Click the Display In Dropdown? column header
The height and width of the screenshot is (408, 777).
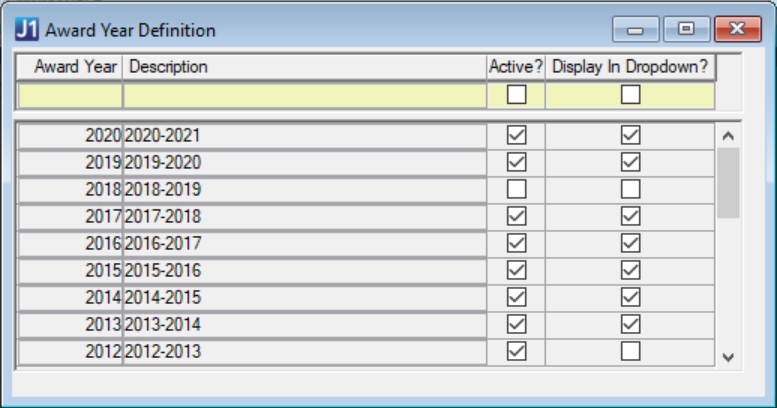pyautogui.click(x=630, y=67)
